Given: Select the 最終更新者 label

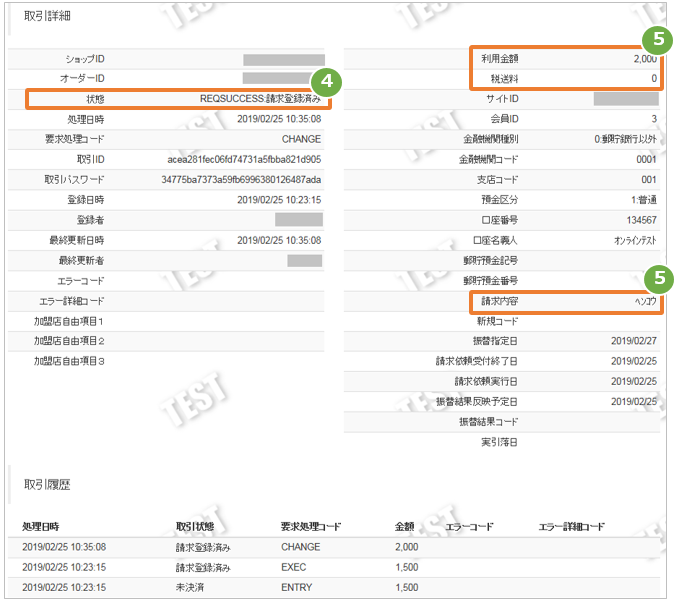Looking at the screenshot, I should [82, 260].
